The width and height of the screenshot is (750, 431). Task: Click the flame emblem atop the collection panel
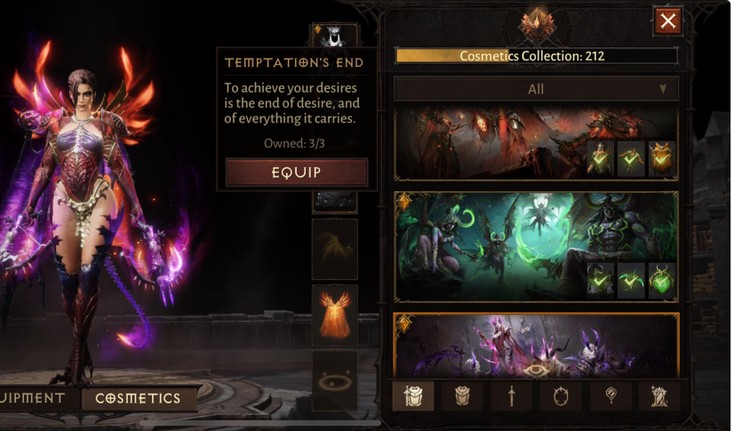point(538,24)
